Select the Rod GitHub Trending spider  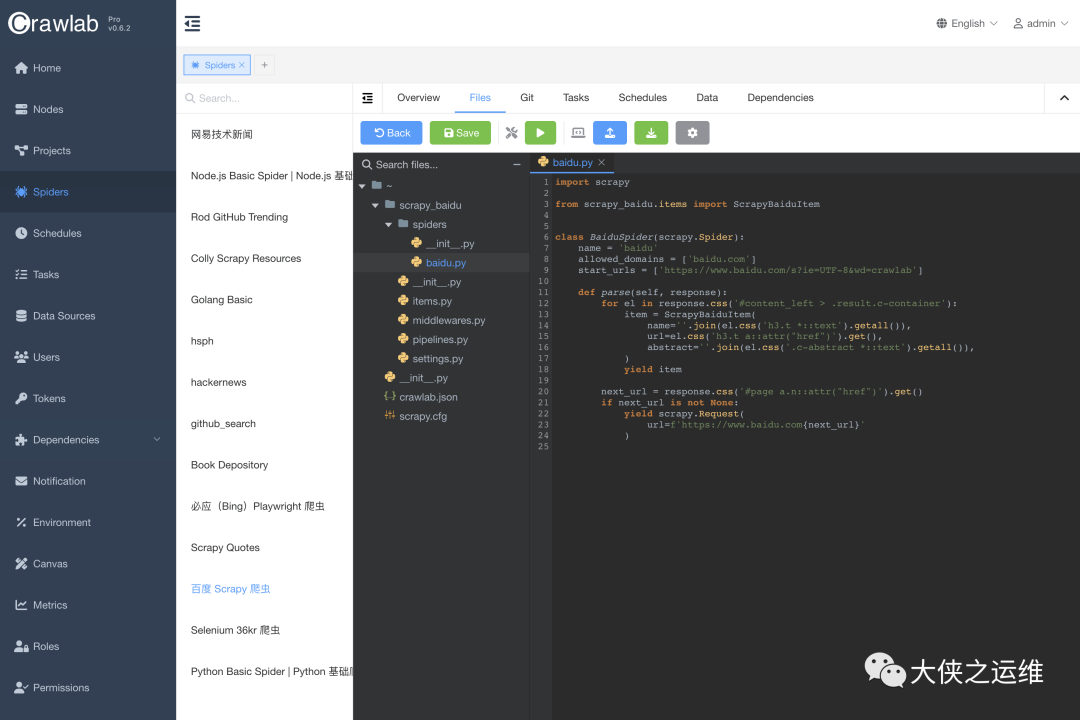click(x=264, y=217)
